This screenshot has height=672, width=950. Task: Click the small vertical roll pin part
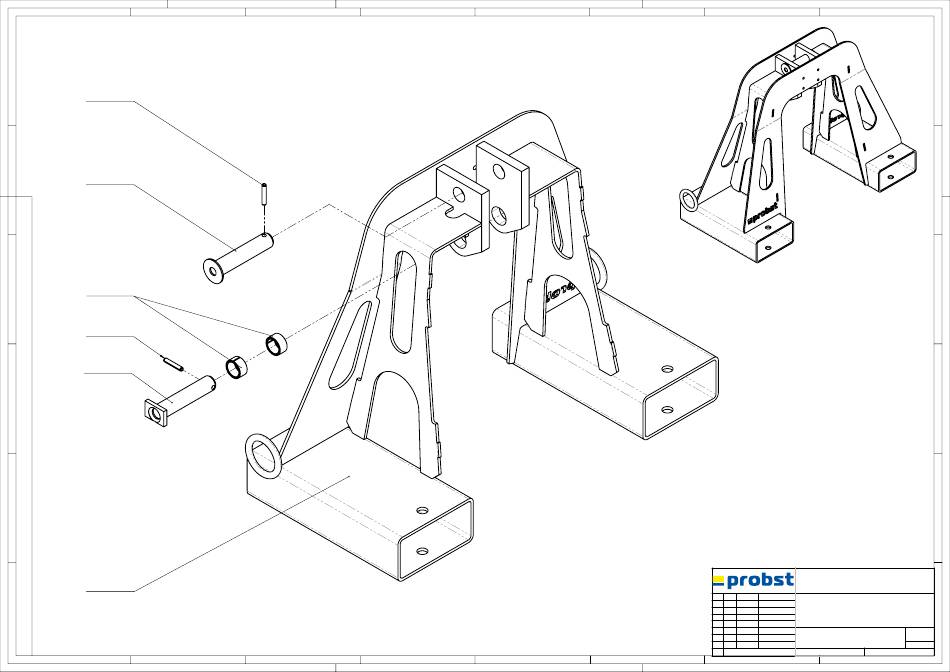[265, 194]
